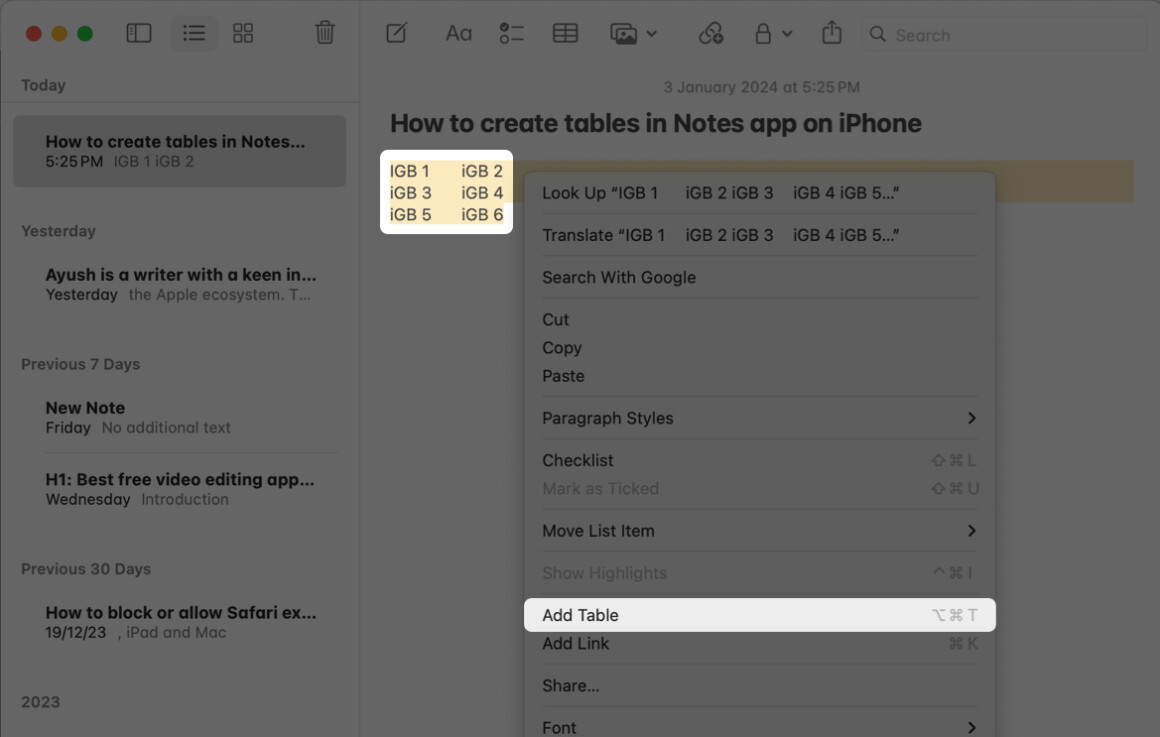Toggle list view for notes

point(194,32)
